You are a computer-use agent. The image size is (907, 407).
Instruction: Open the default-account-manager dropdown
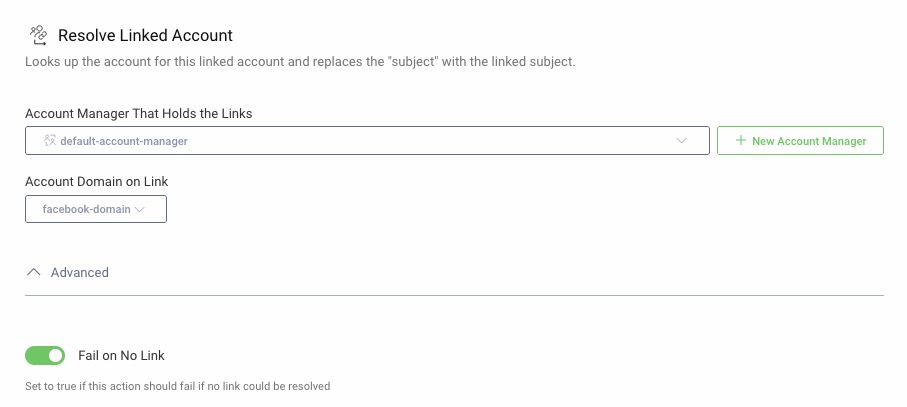click(x=367, y=141)
